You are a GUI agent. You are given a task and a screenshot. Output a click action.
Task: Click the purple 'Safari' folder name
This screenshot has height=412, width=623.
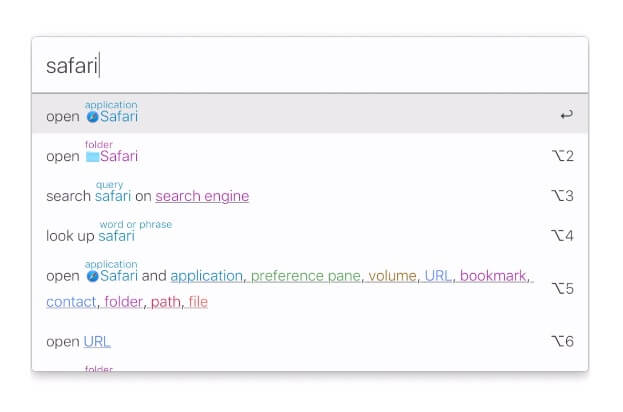point(119,157)
